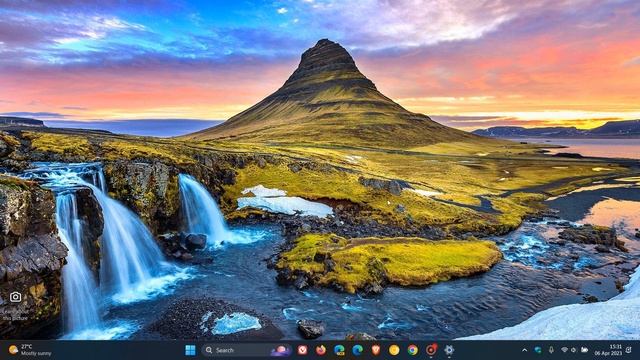This screenshot has width=640, height=360.
Task: Click the battery status tray icon
Action: click(584, 350)
